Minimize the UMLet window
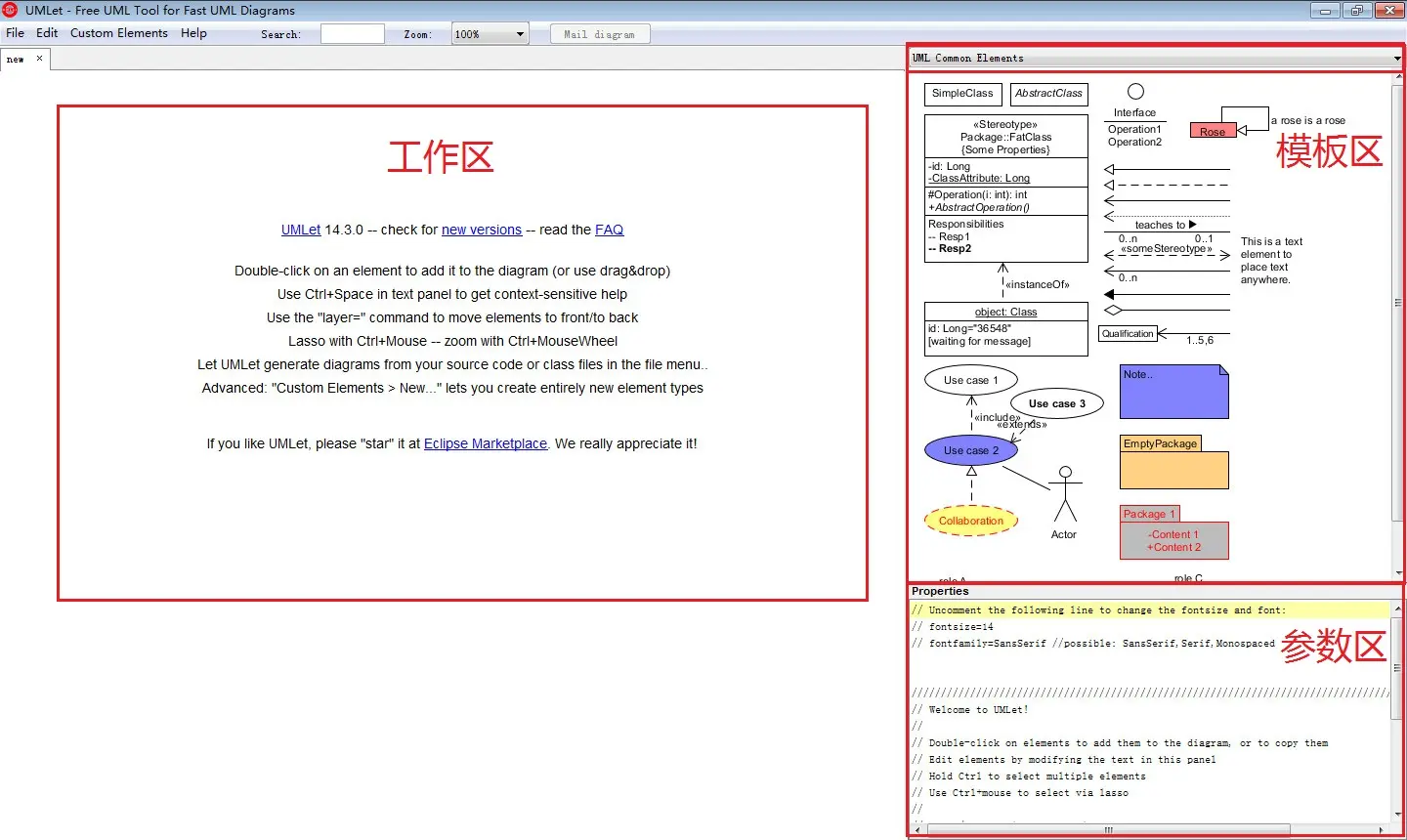The image size is (1407, 840). (1325, 11)
